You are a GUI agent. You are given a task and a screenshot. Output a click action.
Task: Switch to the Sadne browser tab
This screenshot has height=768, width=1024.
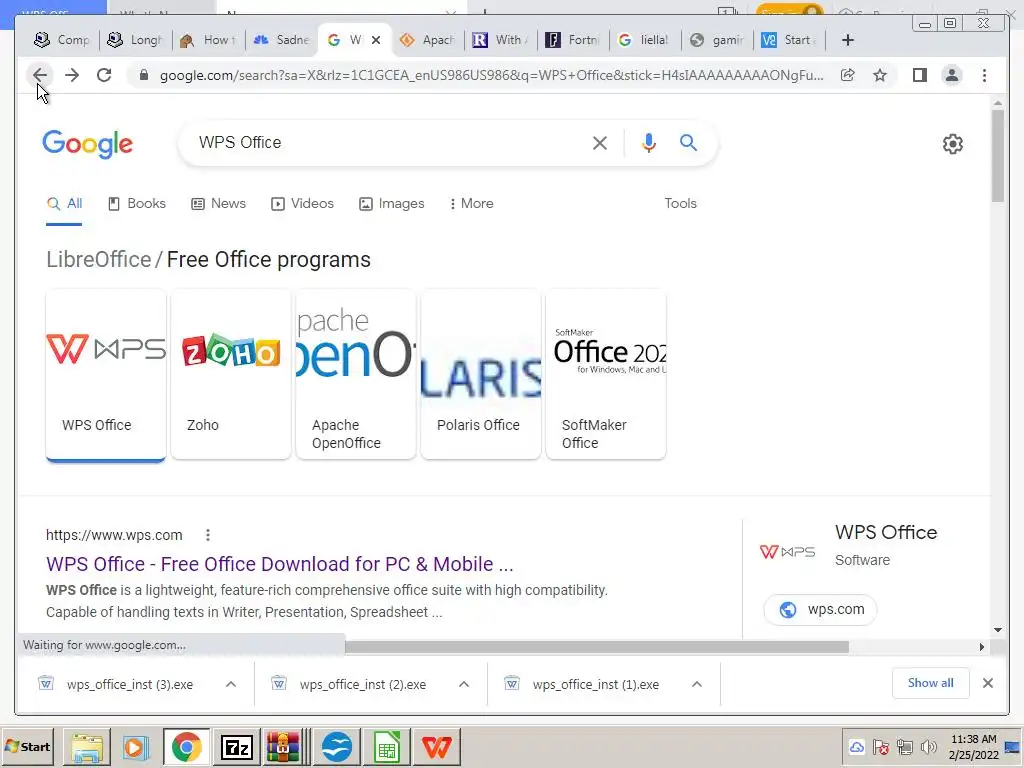[282, 40]
